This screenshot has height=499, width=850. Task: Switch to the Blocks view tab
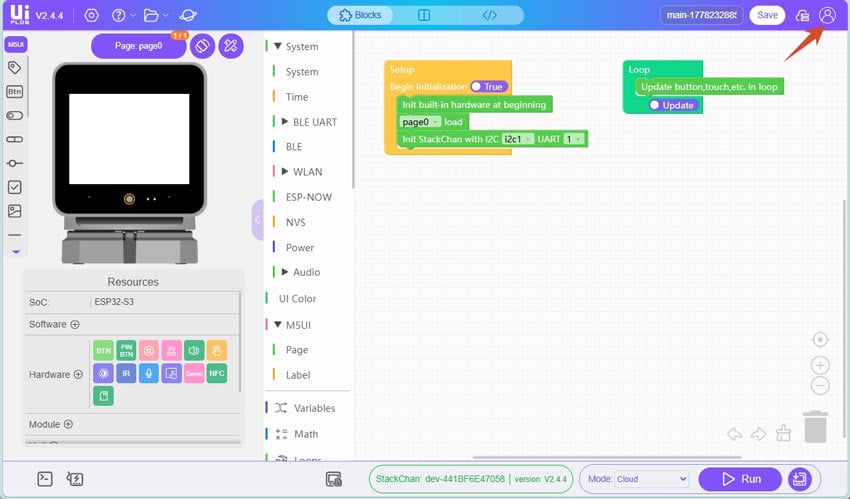coord(360,15)
